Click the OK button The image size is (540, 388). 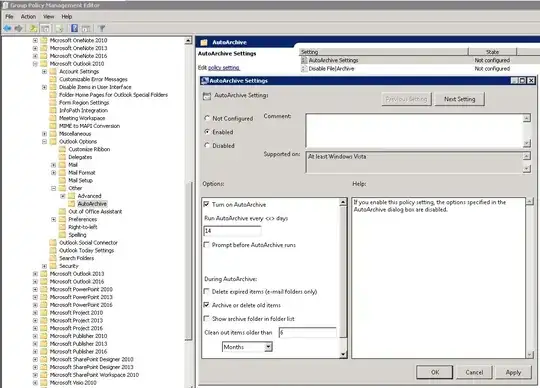435,372
